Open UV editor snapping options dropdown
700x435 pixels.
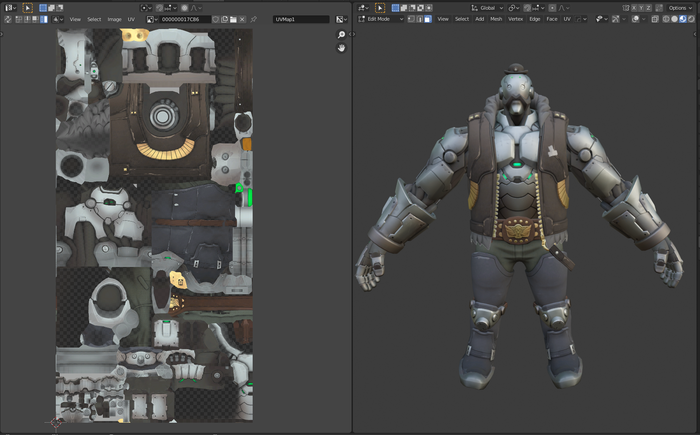pos(171,8)
